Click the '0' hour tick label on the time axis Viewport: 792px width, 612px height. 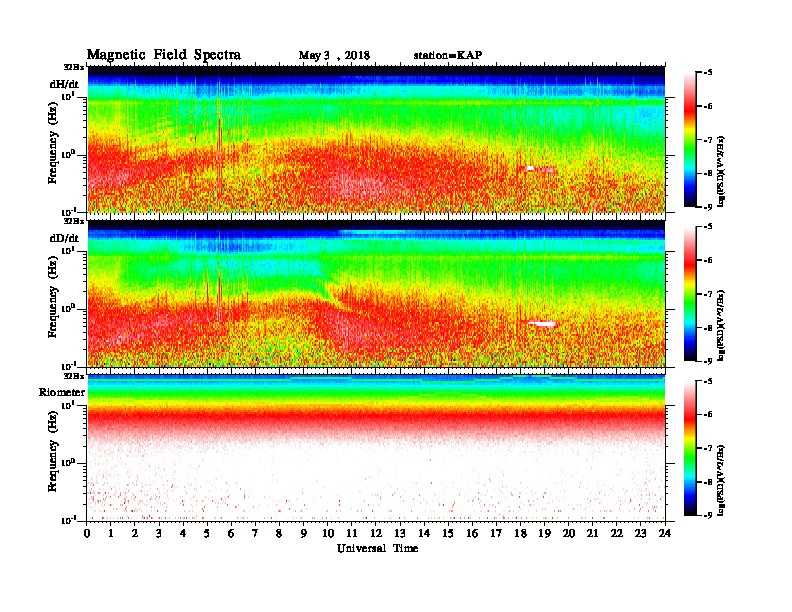tap(87, 533)
